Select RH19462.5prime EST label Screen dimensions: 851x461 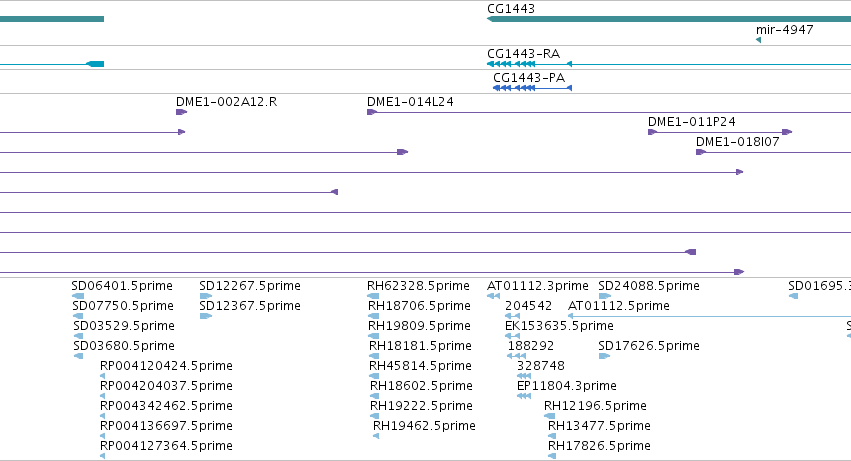(x=424, y=426)
